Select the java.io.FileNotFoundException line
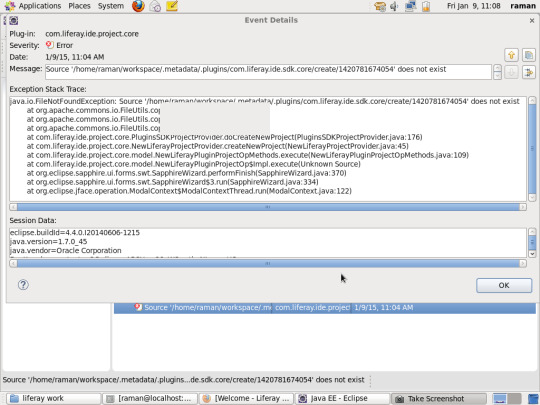 pos(264,101)
